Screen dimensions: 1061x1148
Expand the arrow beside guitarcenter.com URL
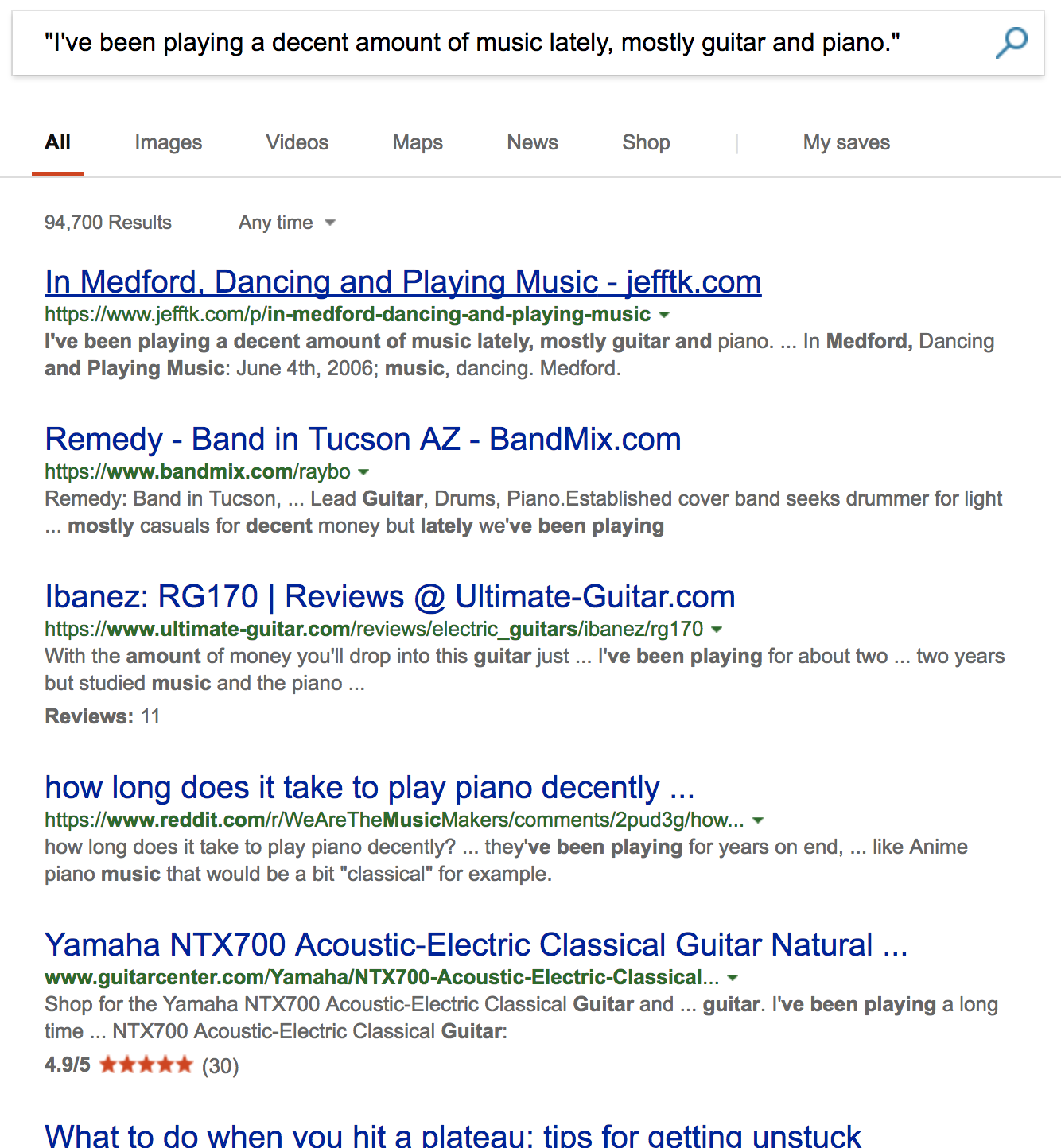pos(733,978)
